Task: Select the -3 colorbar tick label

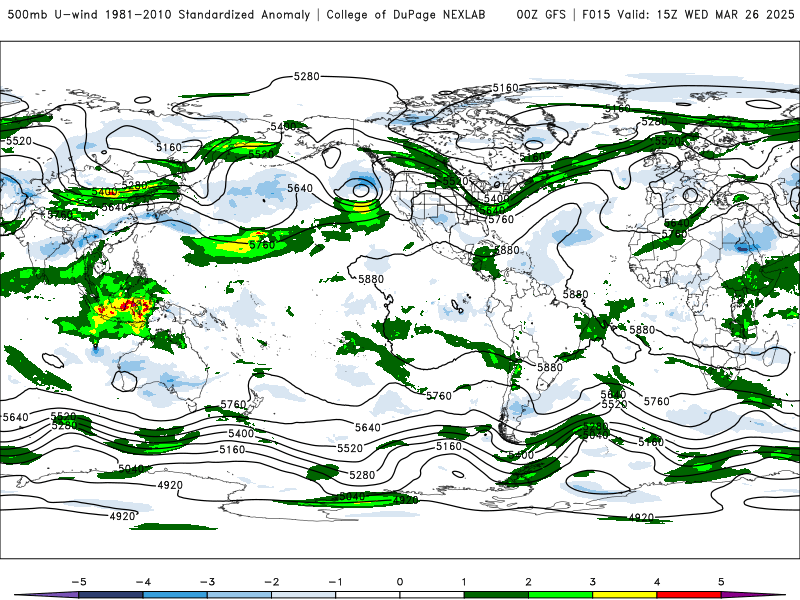Action: coord(207,582)
